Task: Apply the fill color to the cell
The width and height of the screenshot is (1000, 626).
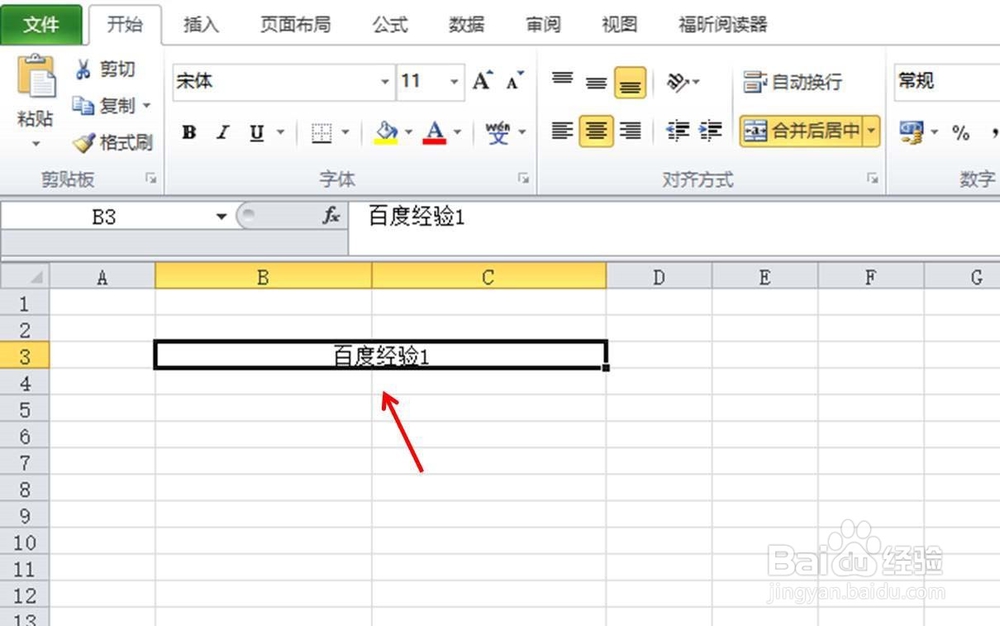Action: tap(388, 132)
